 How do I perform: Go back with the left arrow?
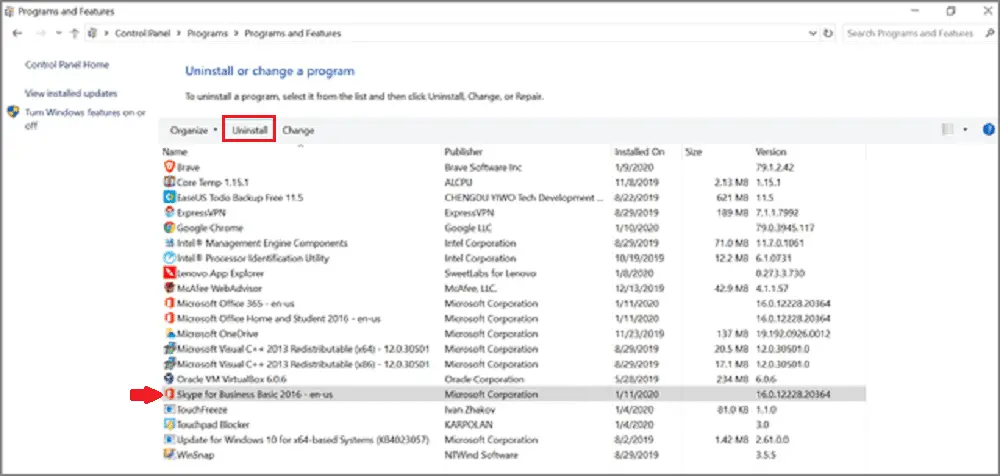point(17,33)
